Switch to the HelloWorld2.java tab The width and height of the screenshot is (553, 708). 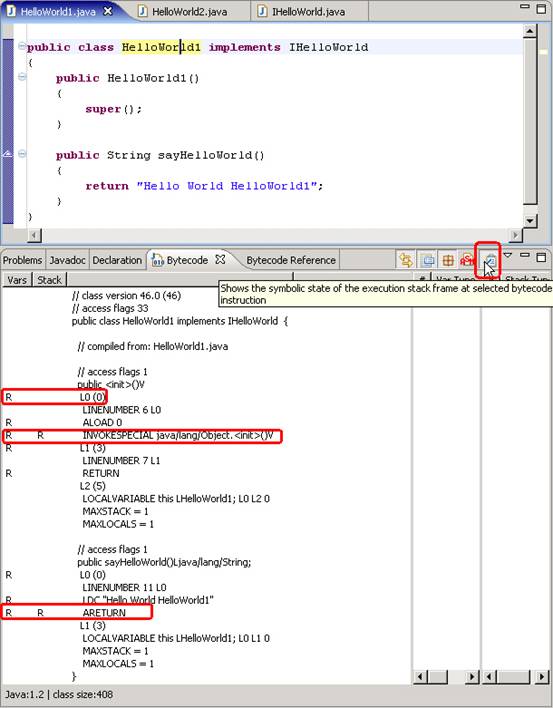189,12
